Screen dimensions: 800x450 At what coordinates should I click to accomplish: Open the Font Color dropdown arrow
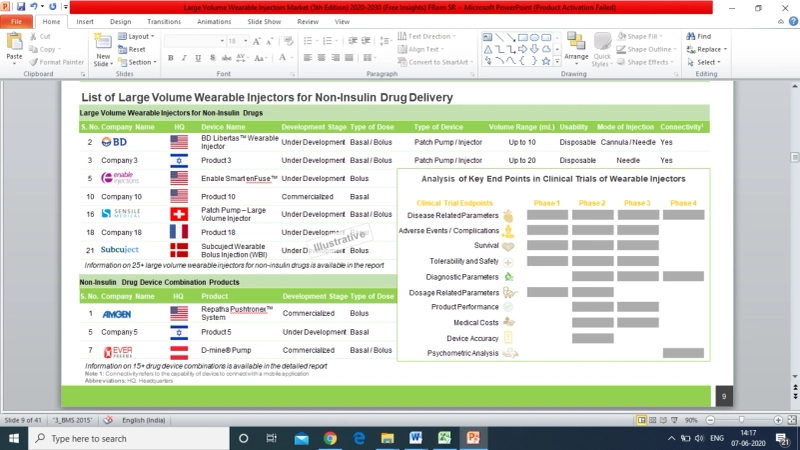[x=292, y=58]
